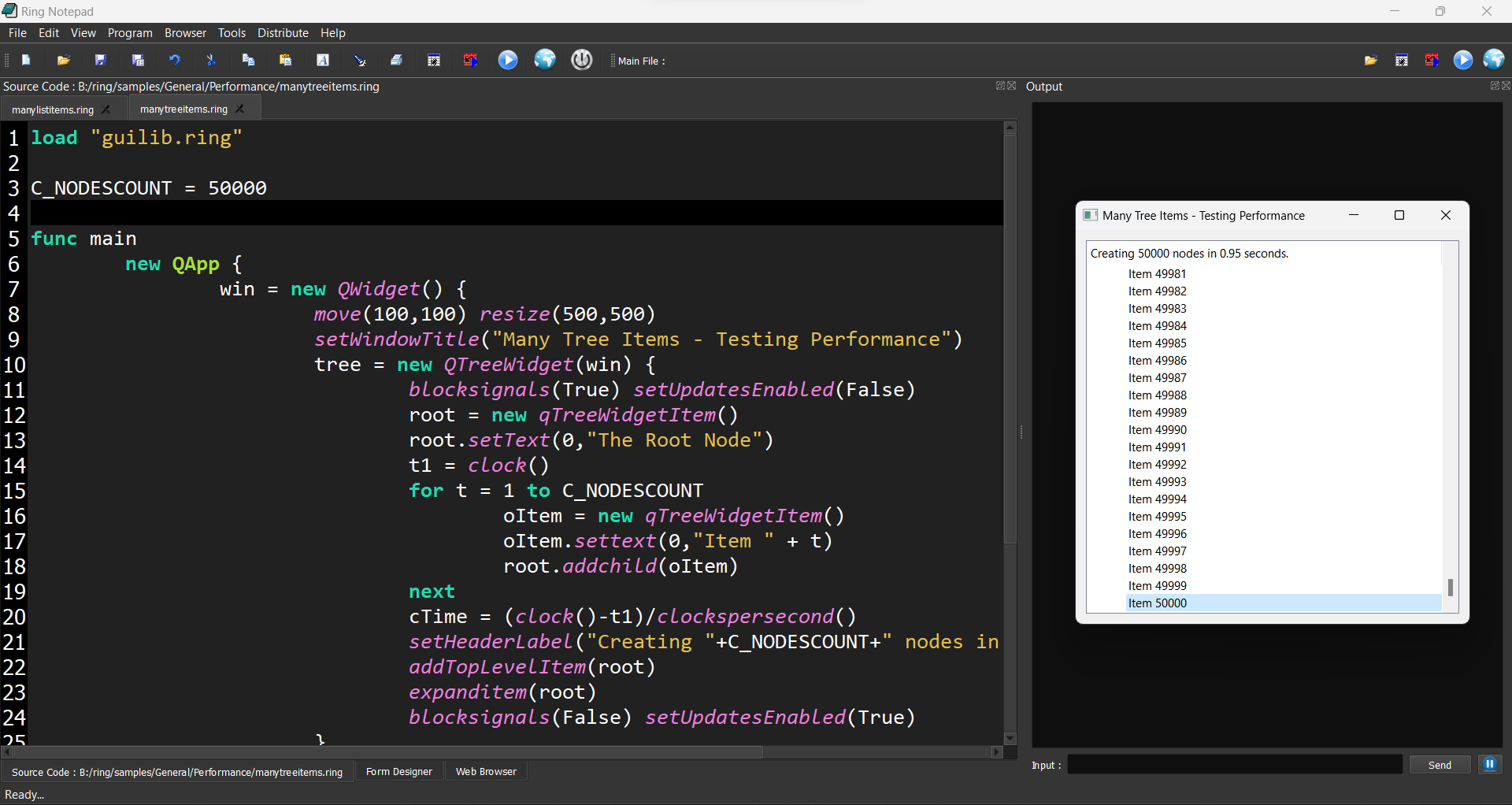This screenshot has height=805, width=1512.
Task: Click the Open file folder icon
Action: (64, 60)
